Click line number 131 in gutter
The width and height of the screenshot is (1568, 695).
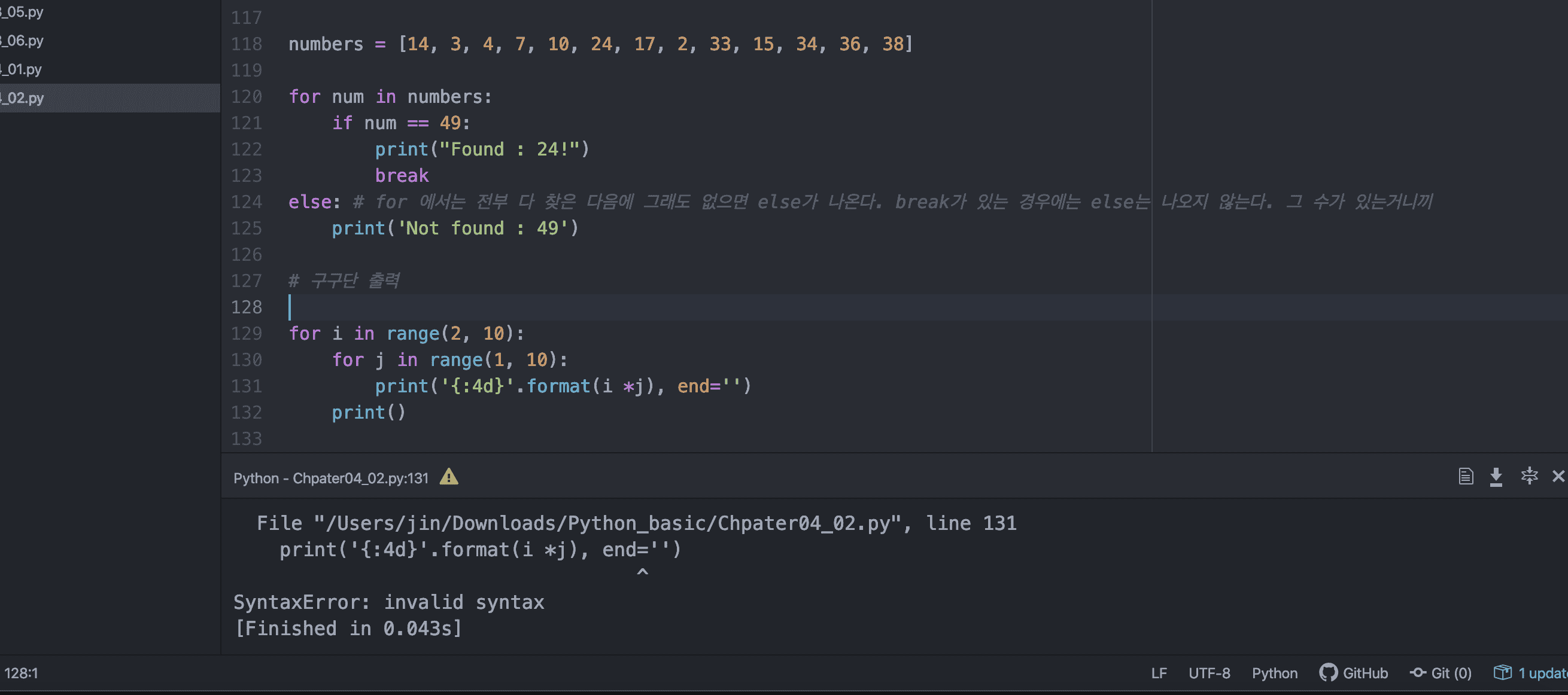246,386
